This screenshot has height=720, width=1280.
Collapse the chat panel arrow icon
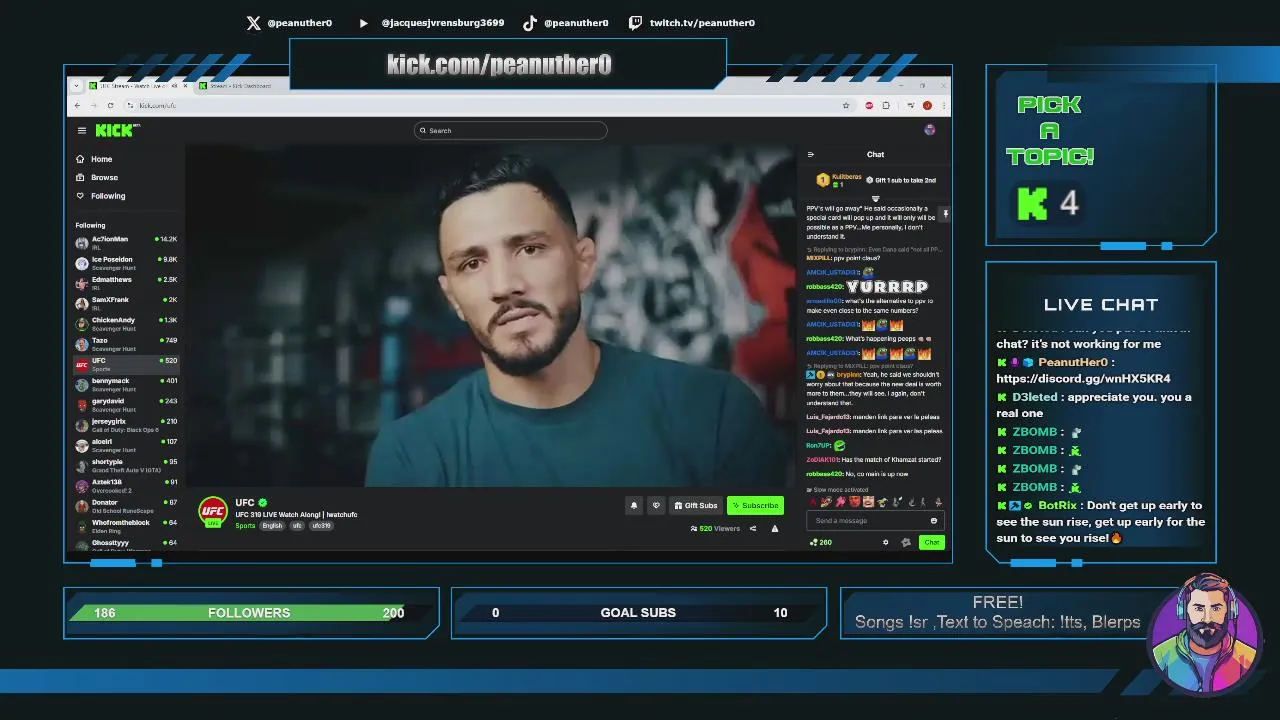(810, 154)
